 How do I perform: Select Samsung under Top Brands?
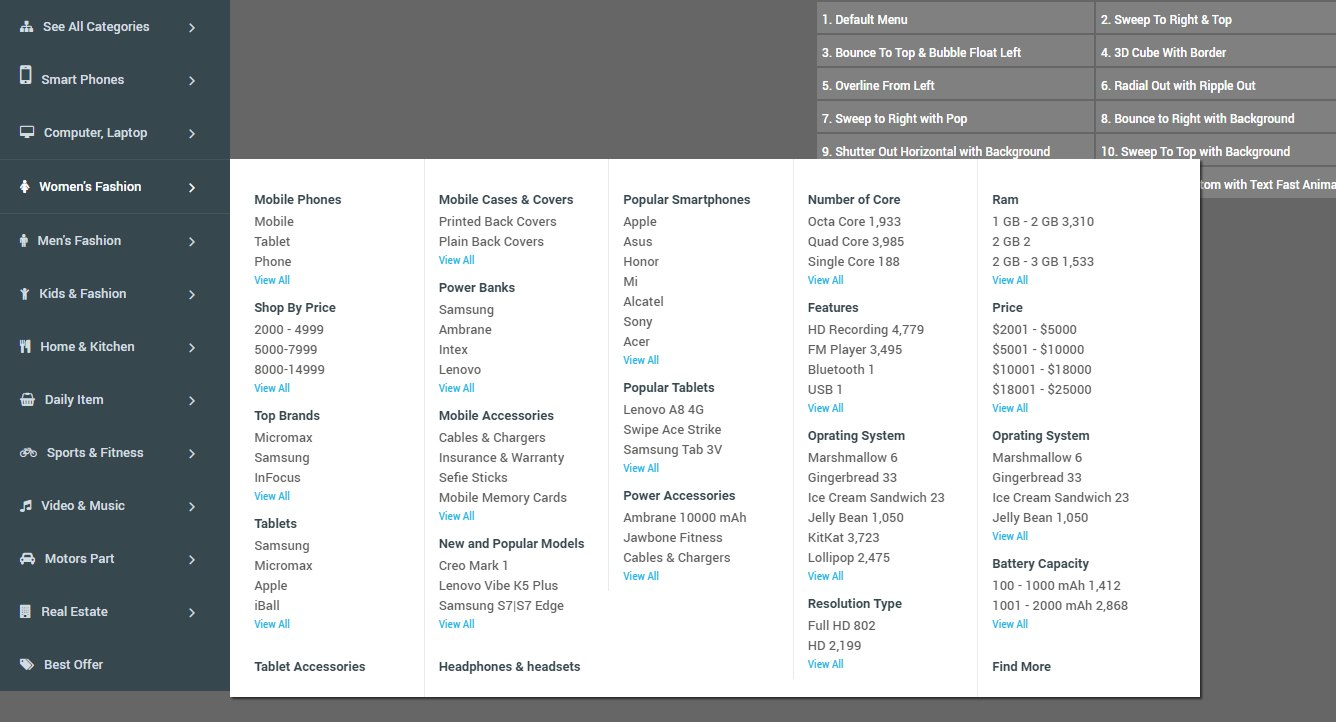point(281,457)
